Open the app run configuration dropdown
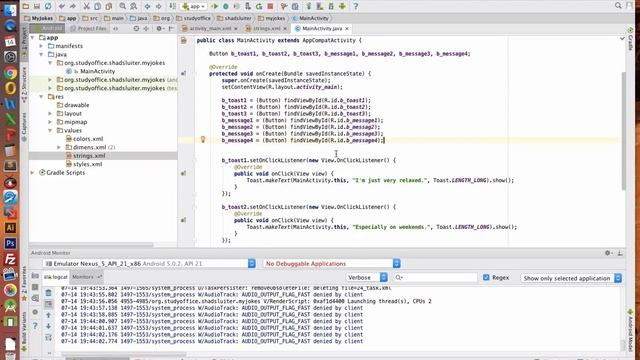This screenshot has width=640, height=360. coord(194,6)
